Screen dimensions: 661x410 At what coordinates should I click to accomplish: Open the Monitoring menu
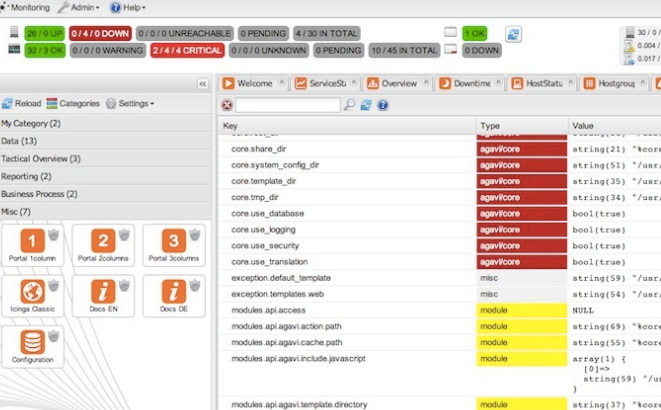(25, 7)
